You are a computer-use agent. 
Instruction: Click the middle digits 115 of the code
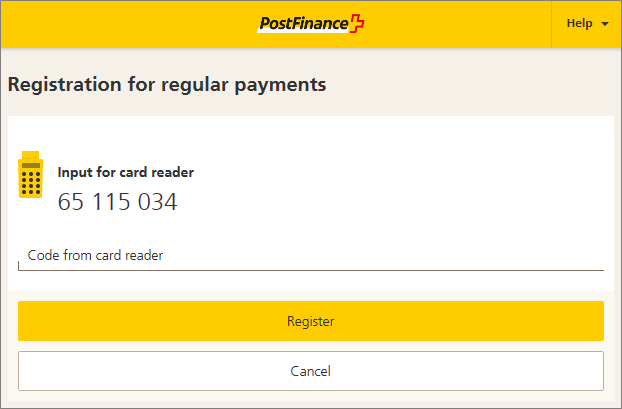(x=111, y=202)
